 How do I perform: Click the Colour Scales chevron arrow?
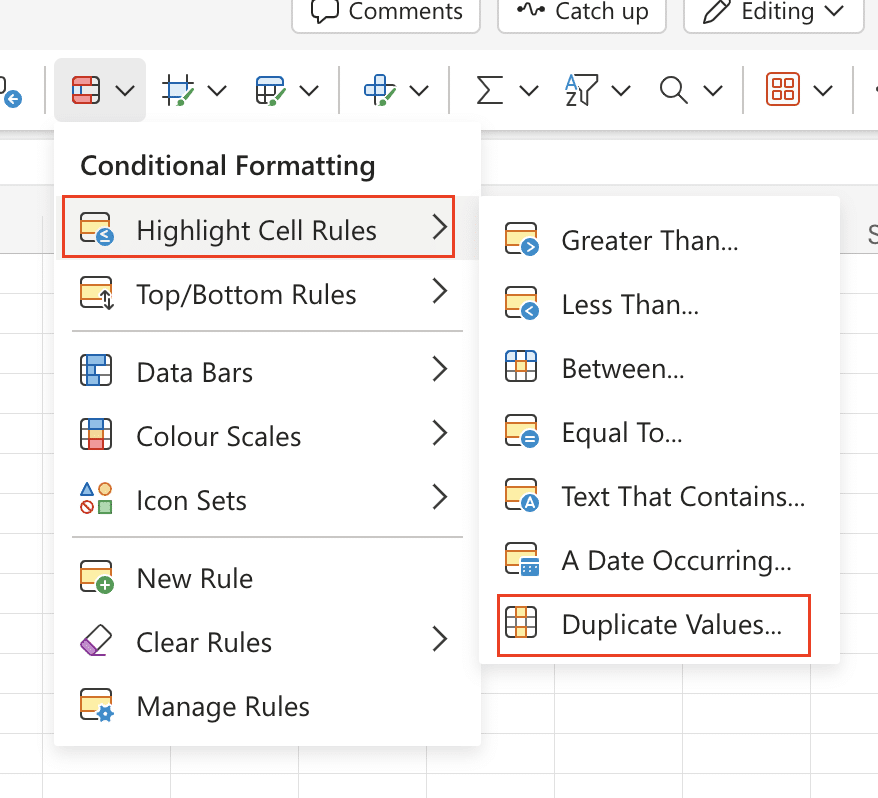click(440, 433)
